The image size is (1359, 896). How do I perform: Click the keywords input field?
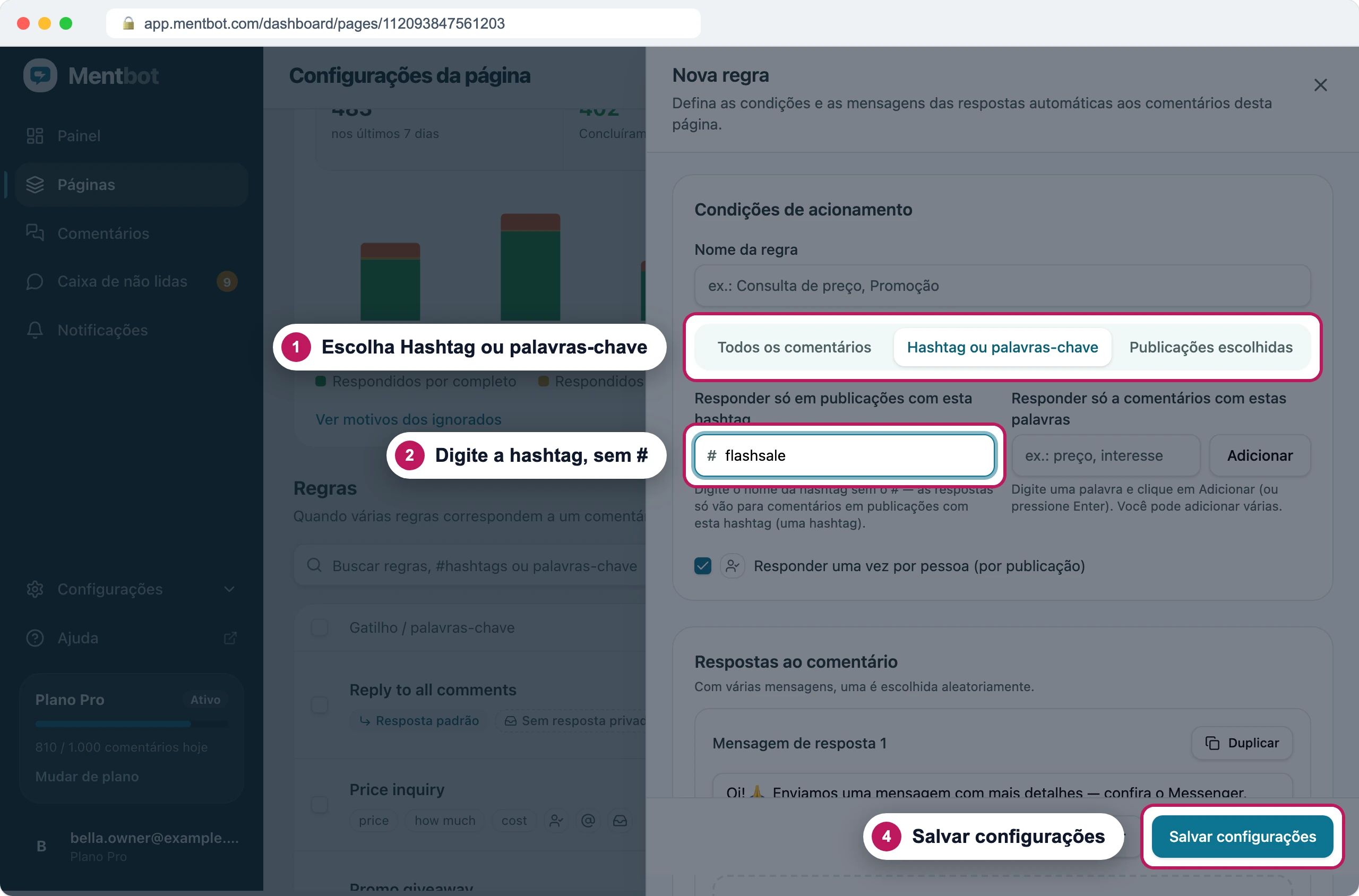1105,455
